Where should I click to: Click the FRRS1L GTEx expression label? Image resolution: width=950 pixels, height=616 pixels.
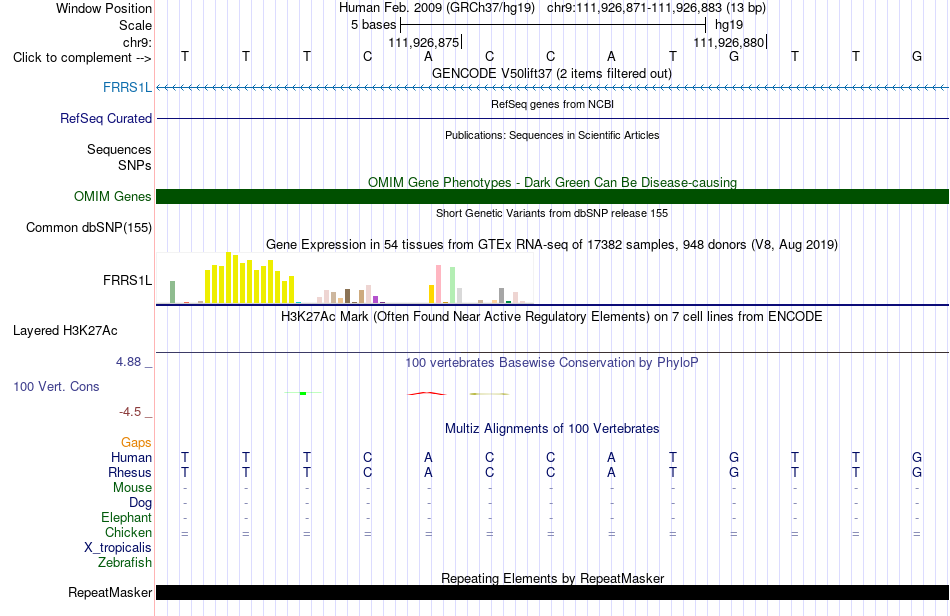pos(127,280)
